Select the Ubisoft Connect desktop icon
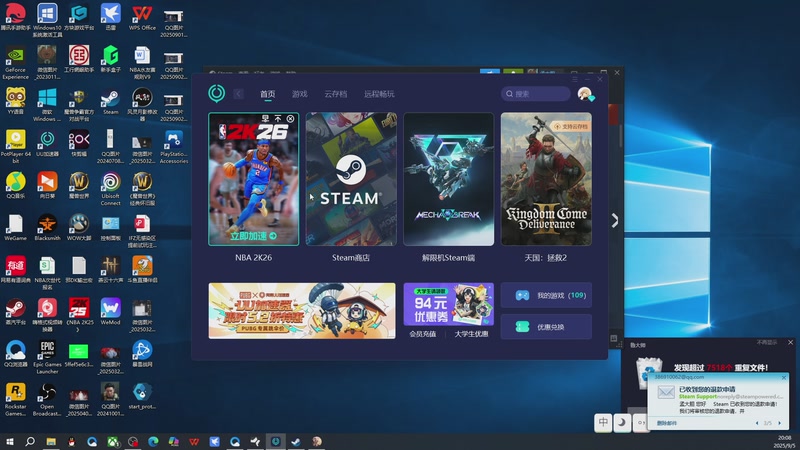 tap(111, 189)
